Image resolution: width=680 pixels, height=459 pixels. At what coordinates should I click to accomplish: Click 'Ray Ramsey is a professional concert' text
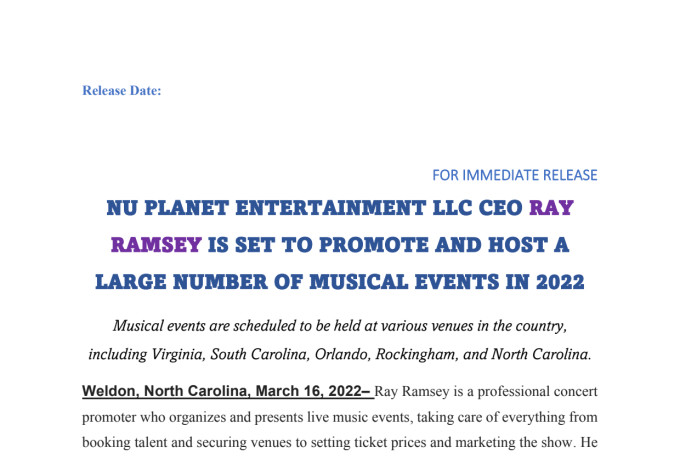[x=486, y=391]
